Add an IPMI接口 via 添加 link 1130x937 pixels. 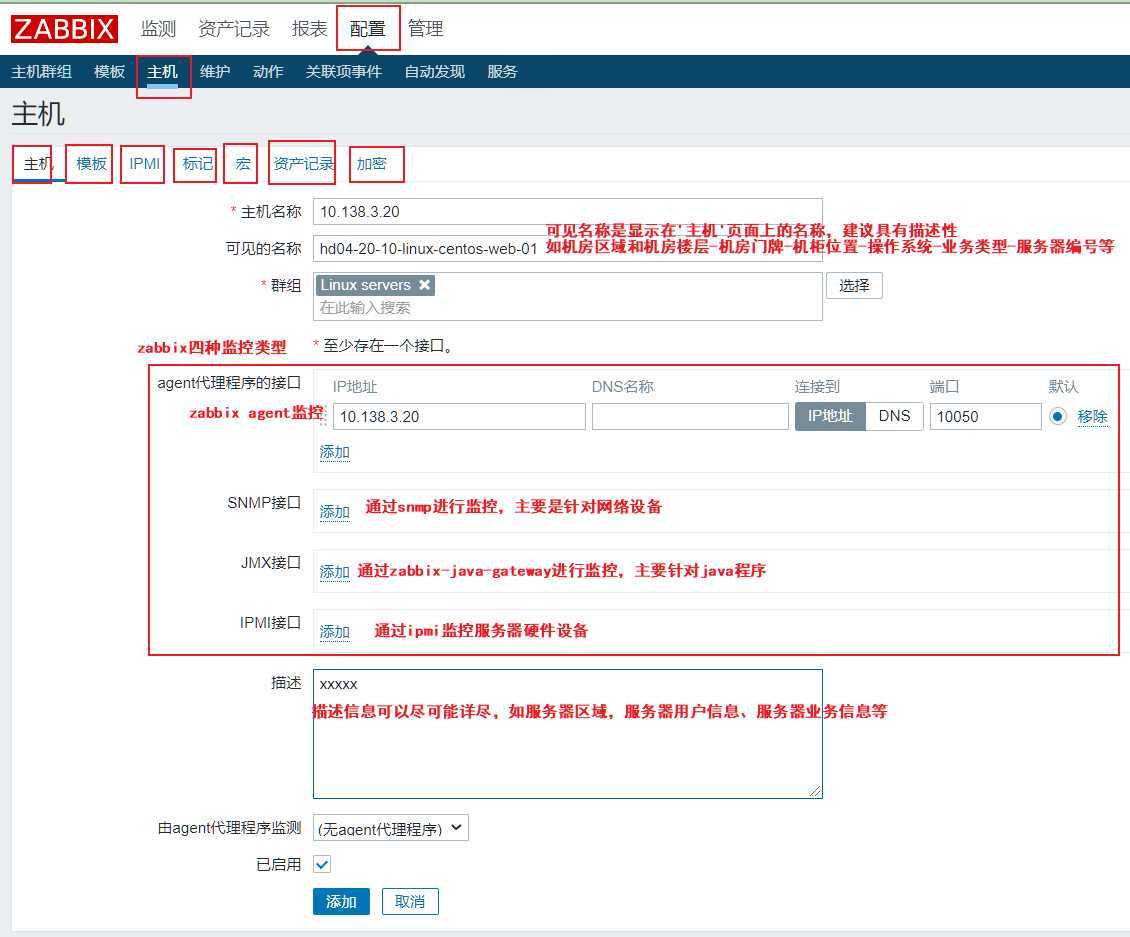(334, 632)
